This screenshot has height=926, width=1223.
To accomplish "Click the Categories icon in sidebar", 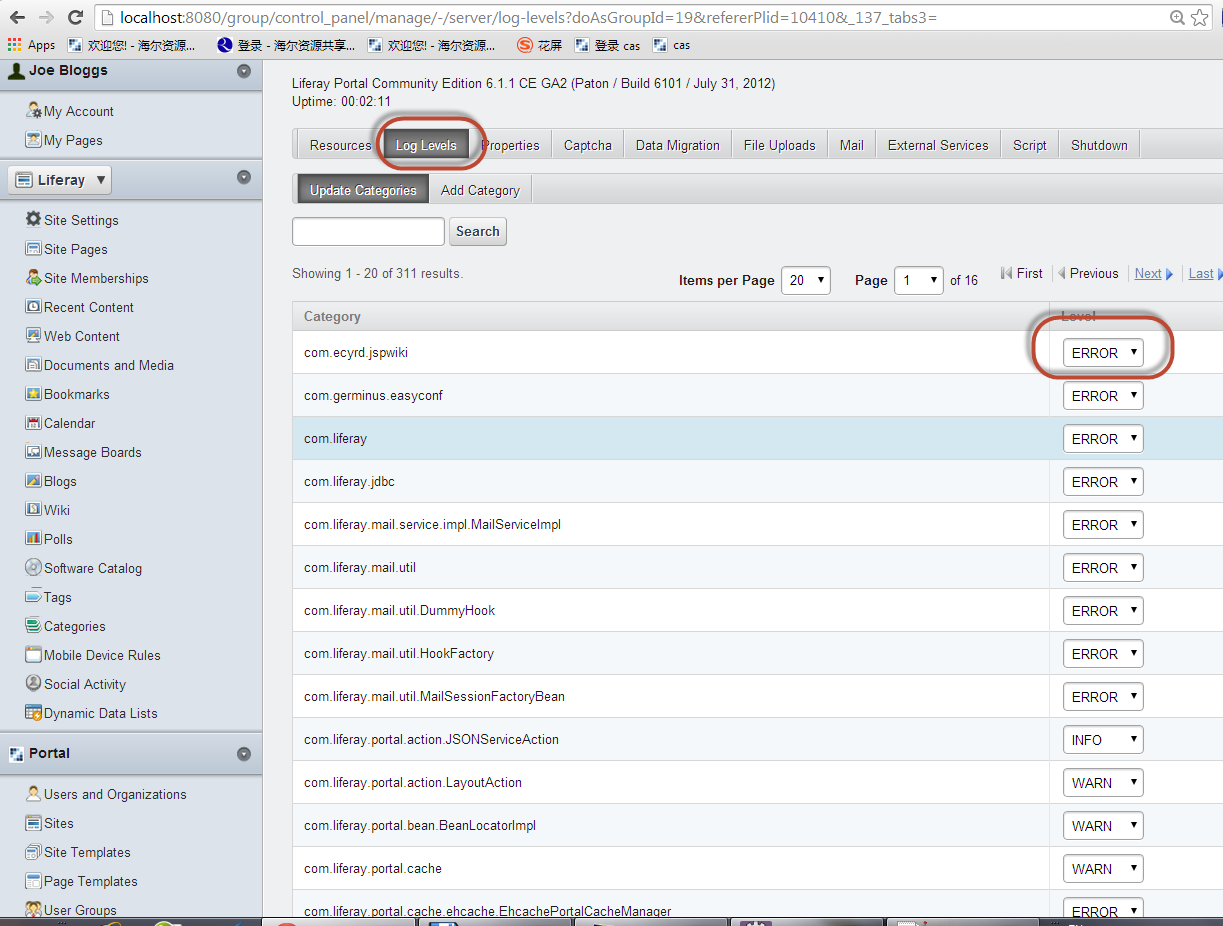I will 34,626.
